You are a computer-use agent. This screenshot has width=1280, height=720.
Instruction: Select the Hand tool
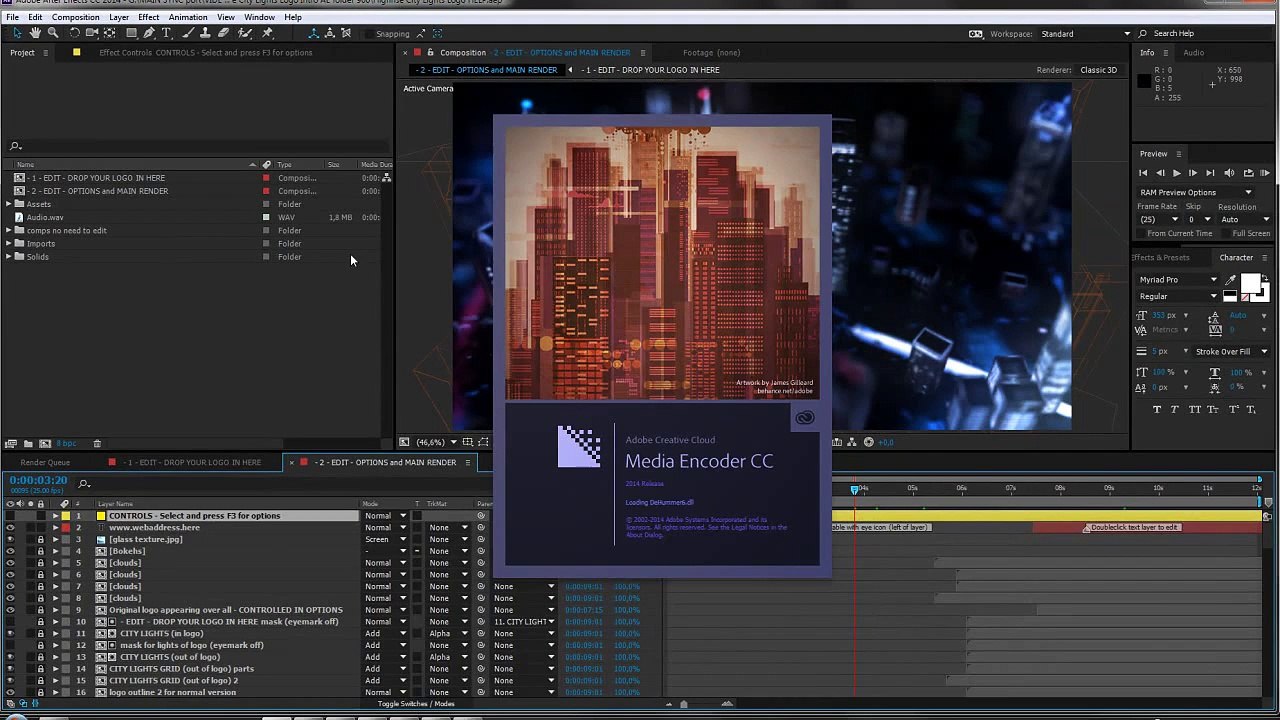pos(35,33)
